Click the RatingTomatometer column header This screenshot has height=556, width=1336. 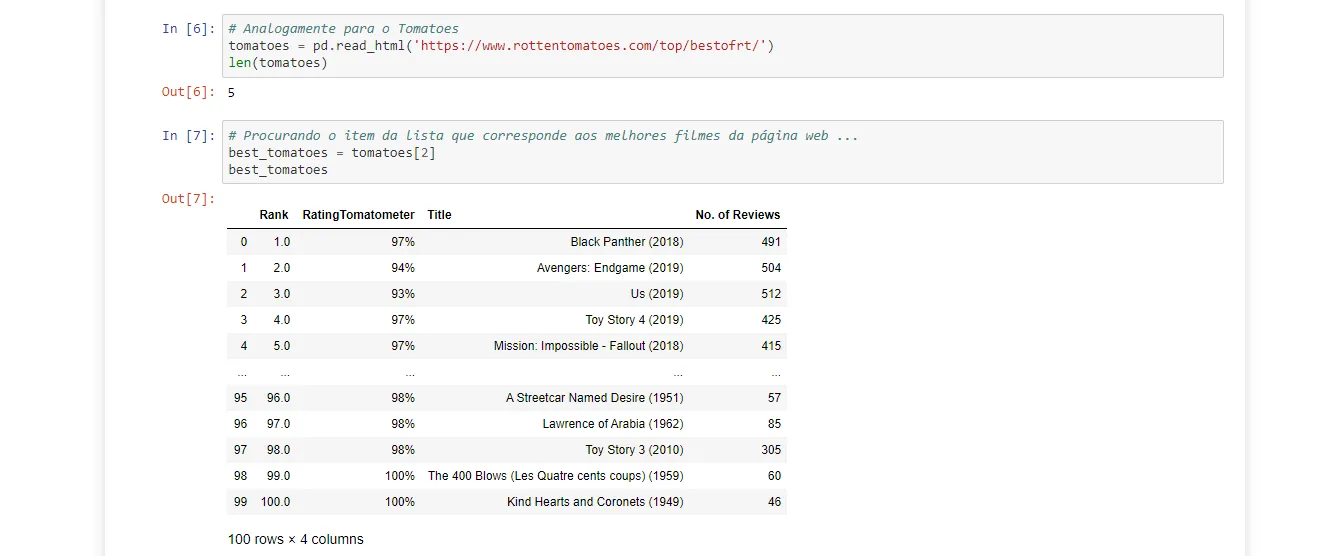(x=358, y=215)
